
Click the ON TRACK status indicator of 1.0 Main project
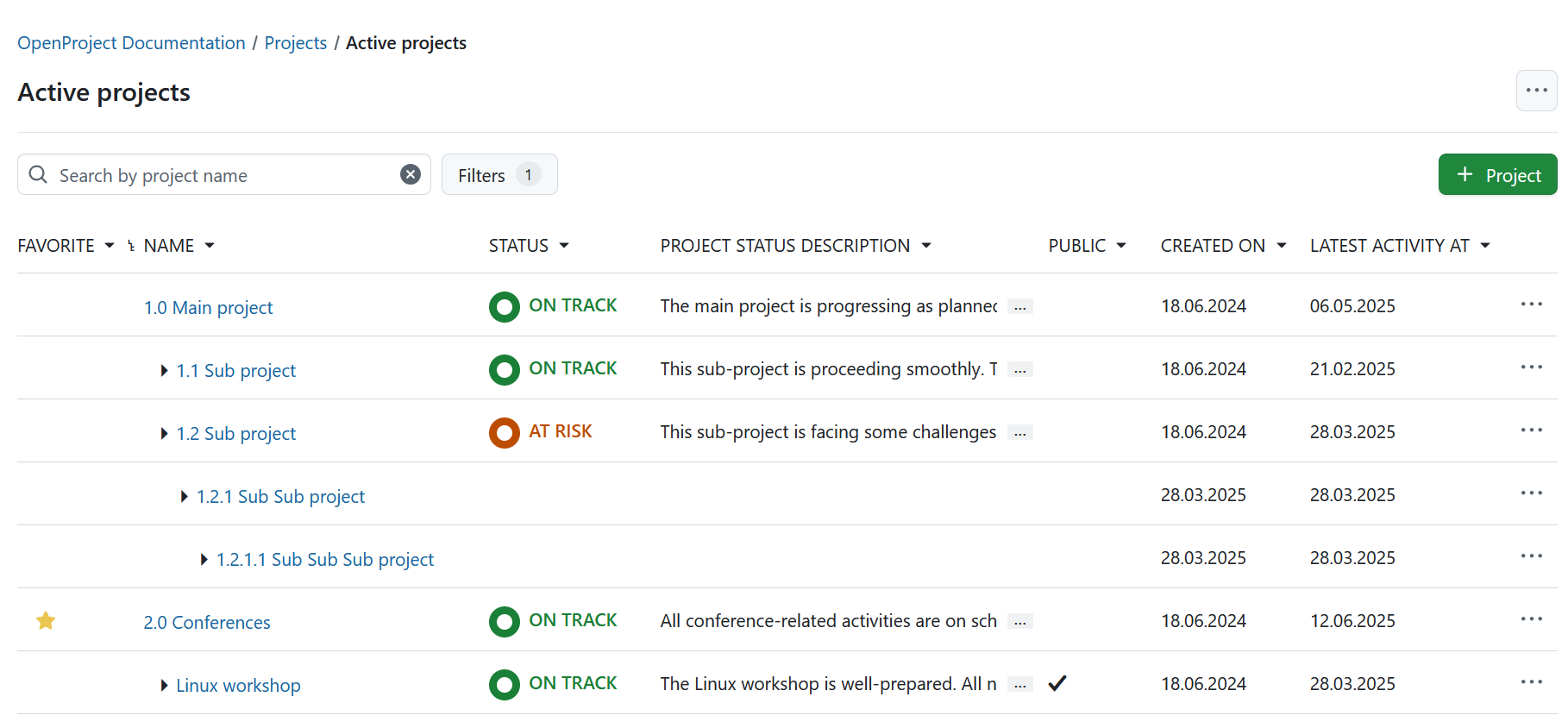pos(505,306)
